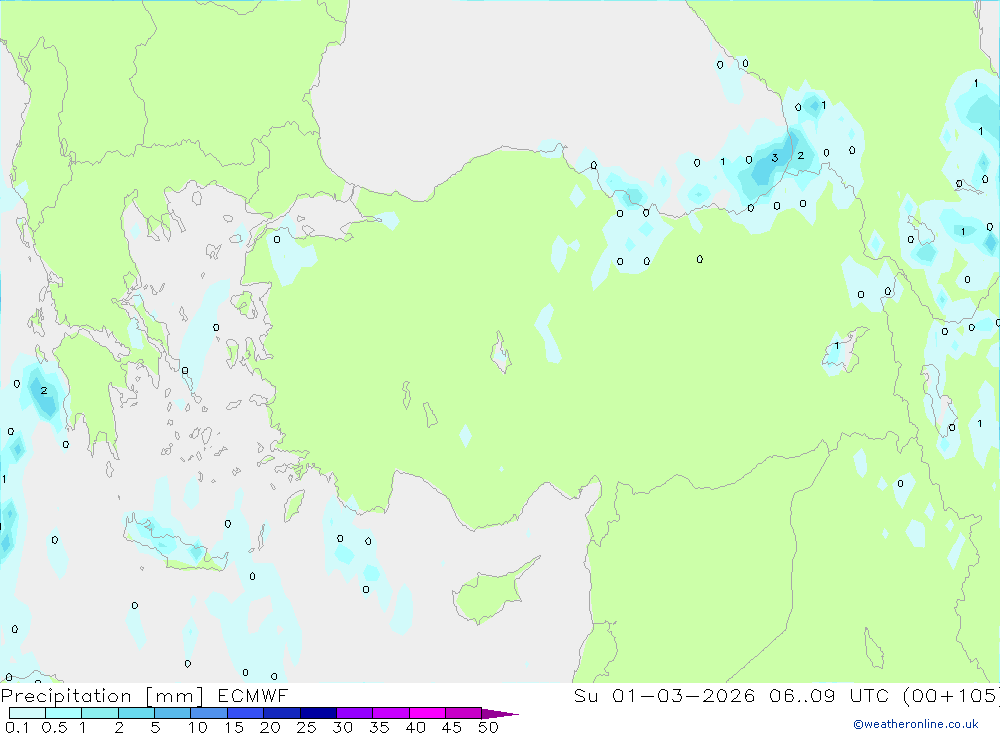1000x733 pixels.
Task: Click the 30–35 mm violet legend swatch
Action: (x=355, y=713)
